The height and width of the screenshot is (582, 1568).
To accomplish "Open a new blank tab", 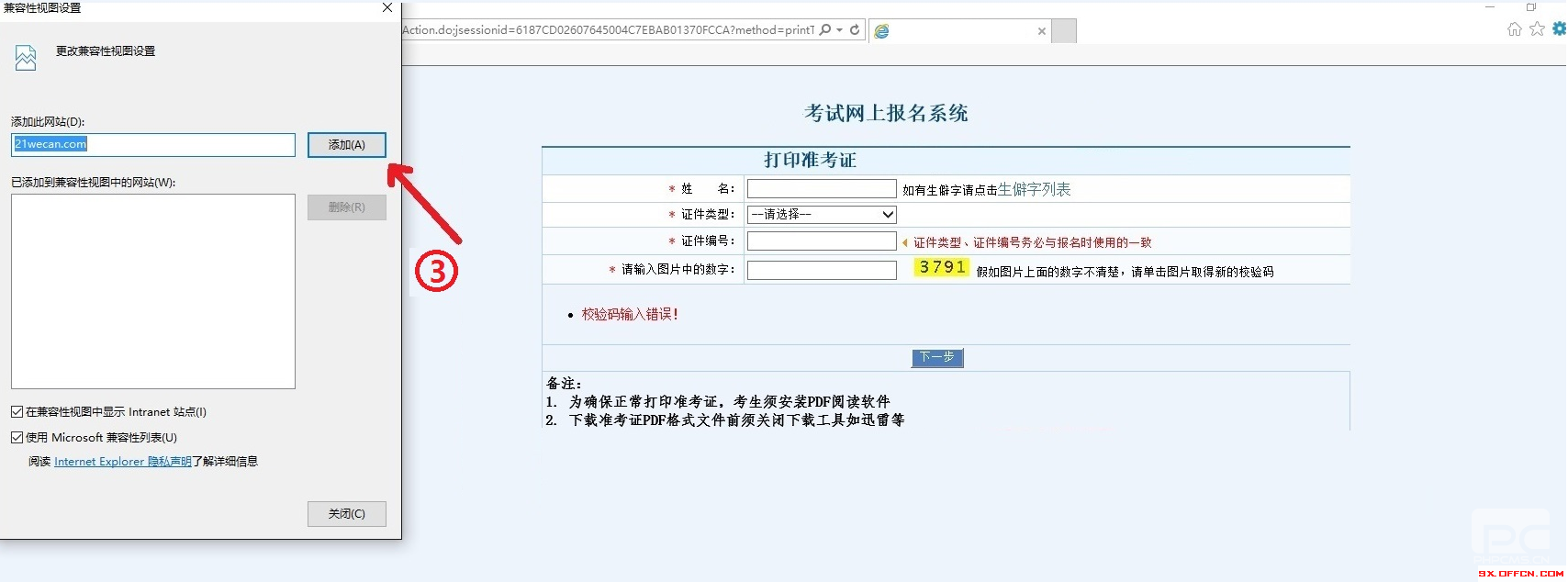I will pyautogui.click(x=1064, y=31).
